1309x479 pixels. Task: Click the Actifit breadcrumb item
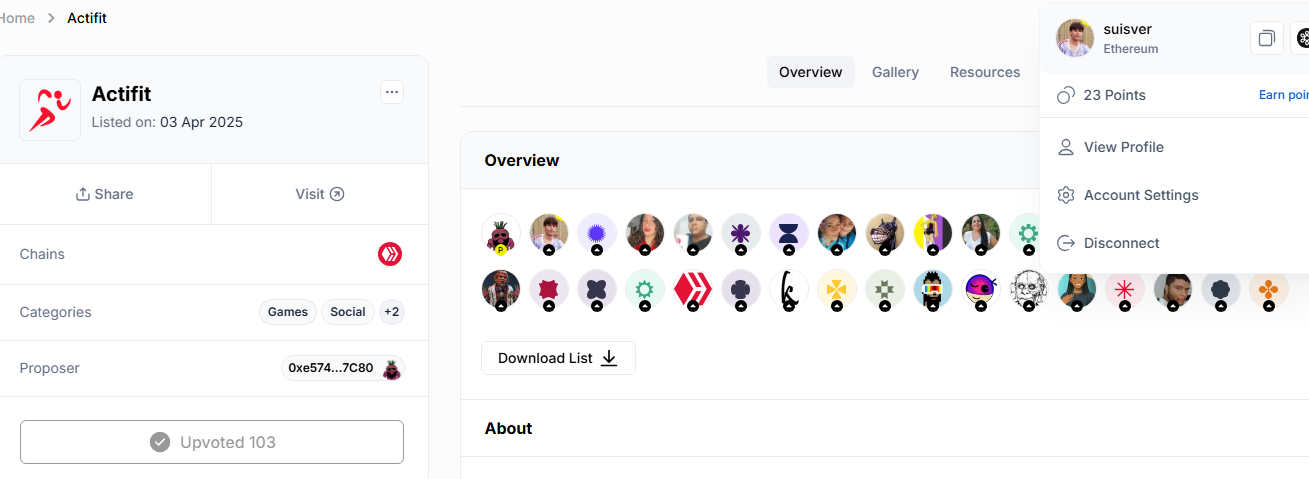point(87,18)
